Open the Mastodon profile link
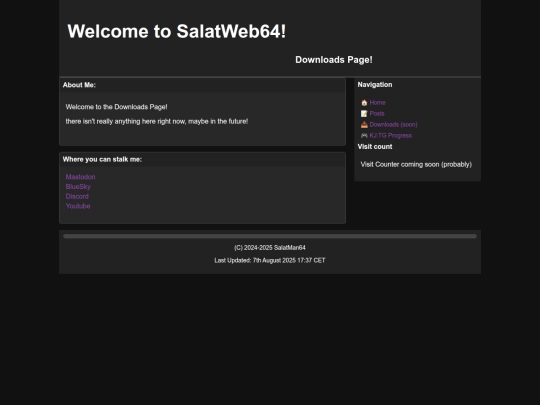Image resolution: width=540 pixels, height=405 pixels. click(81, 177)
